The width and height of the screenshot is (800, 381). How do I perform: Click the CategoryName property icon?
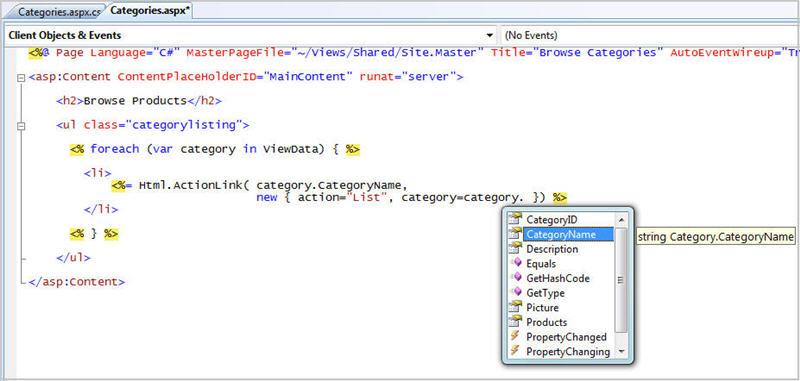[516, 234]
